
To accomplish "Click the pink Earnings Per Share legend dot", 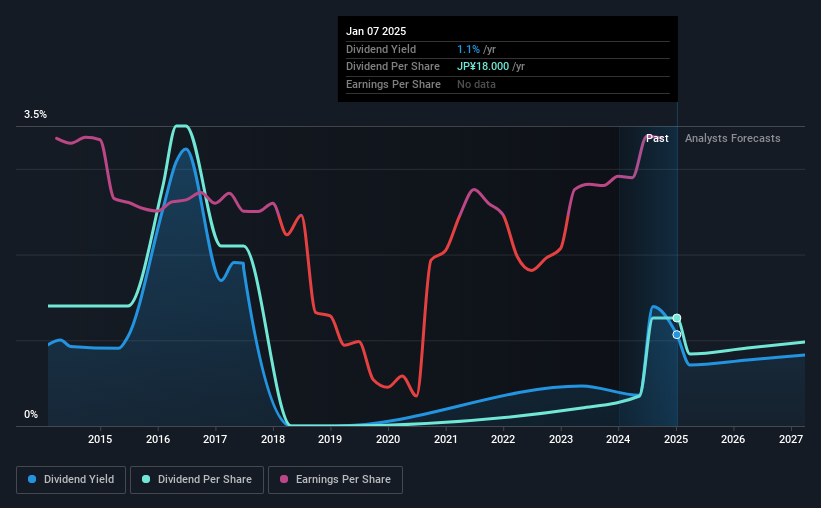I will pyautogui.click(x=284, y=480).
